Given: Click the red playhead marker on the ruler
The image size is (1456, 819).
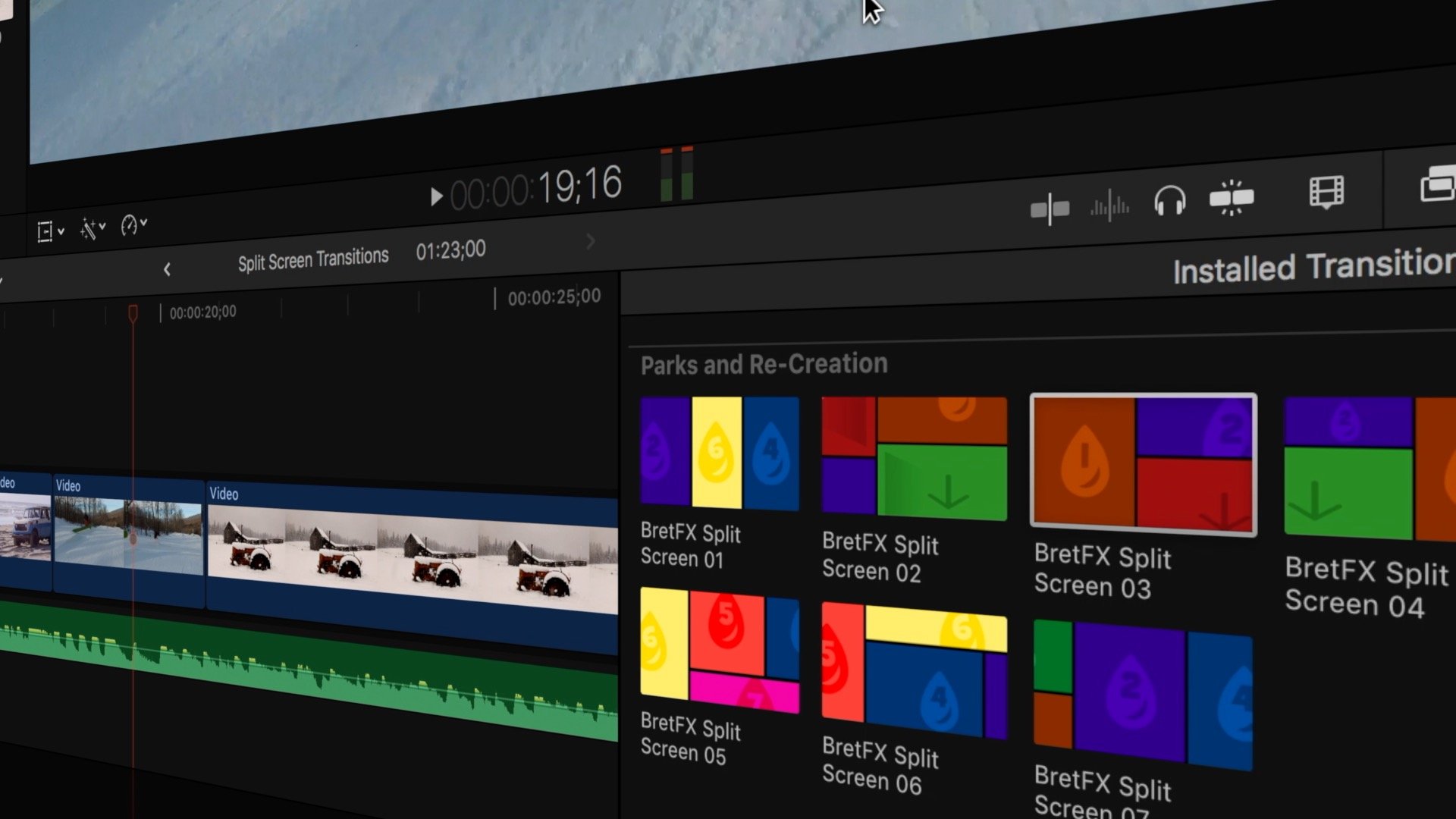Looking at the screenshot, I should (x=133, y=313).
